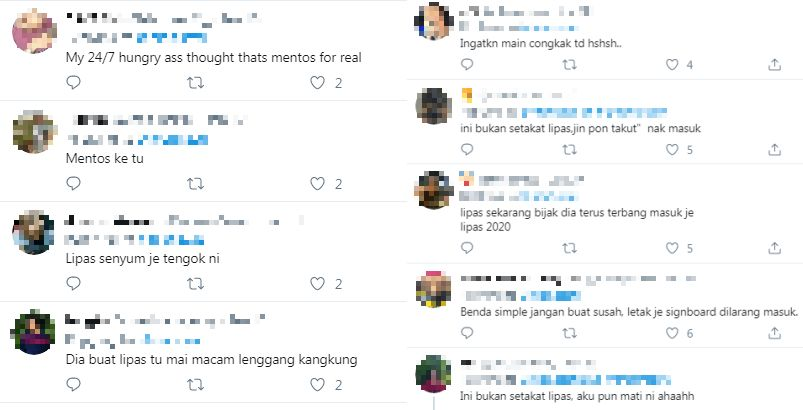Open avatar of 'Ingatkn main congkak' commenter
This screenshot has height=410, width=803.
(x=434, y=21)
